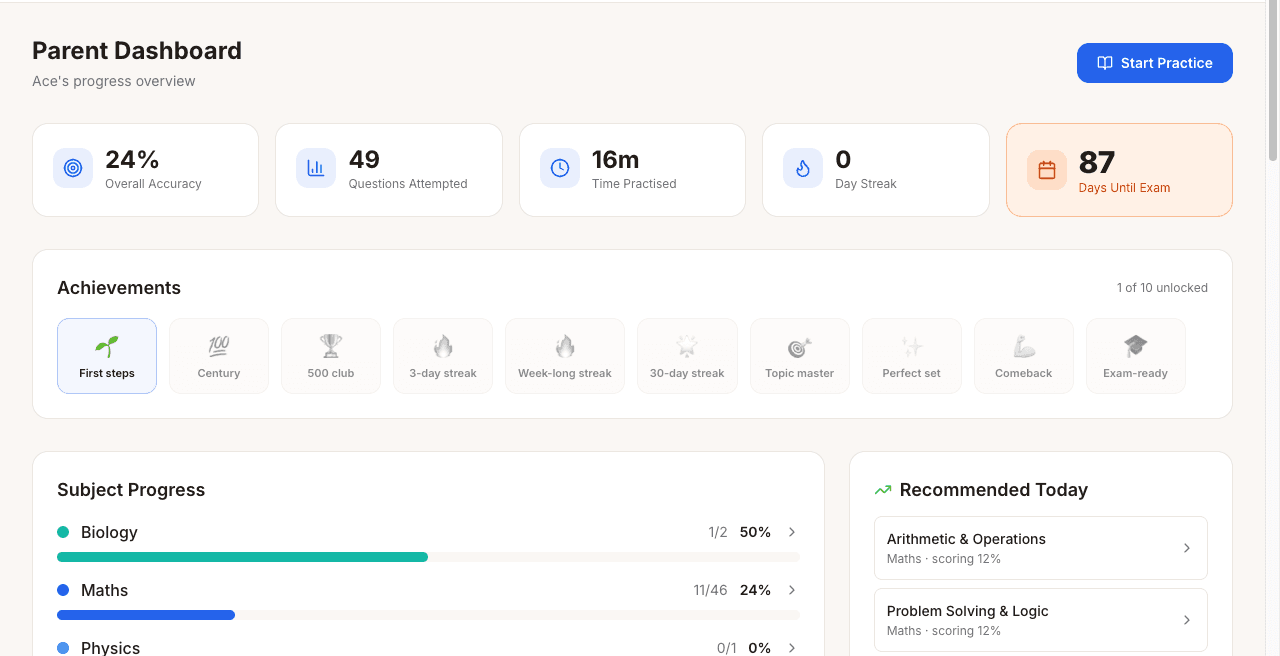Image resolution: width=1280 pixels, height=656 pixels.
Task: Open Problem Solving & Logic recommendation chevron
Action: point(1187,620)
